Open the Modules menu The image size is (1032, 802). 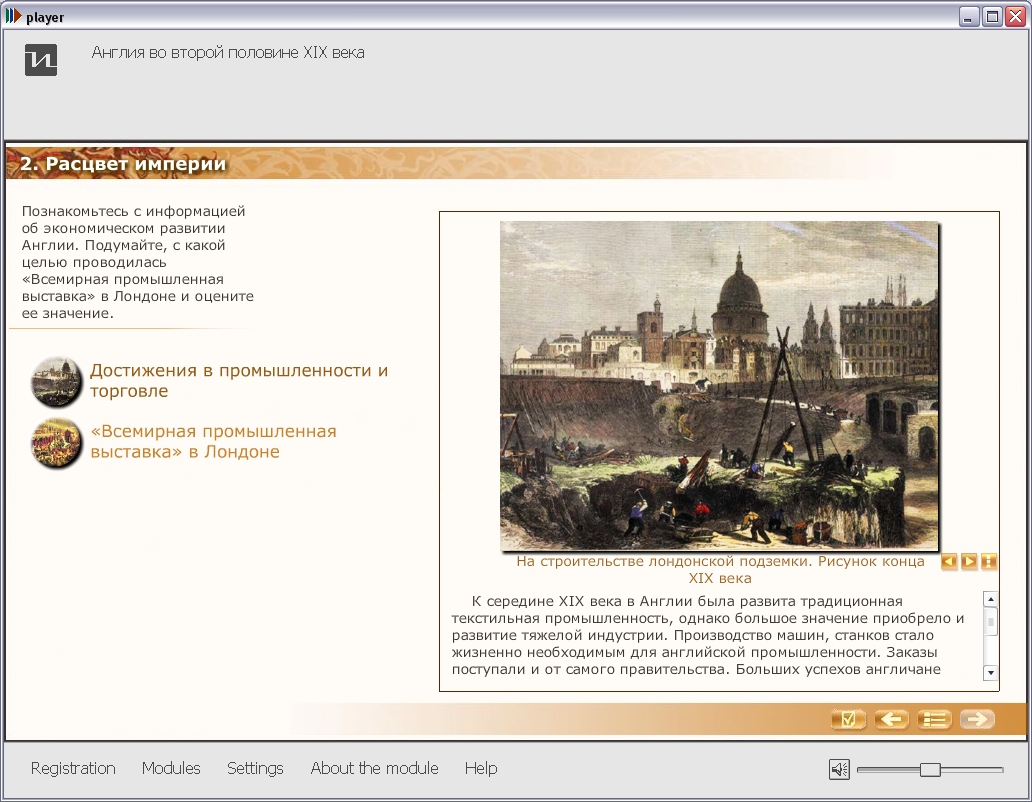click(x=171, y=768)
